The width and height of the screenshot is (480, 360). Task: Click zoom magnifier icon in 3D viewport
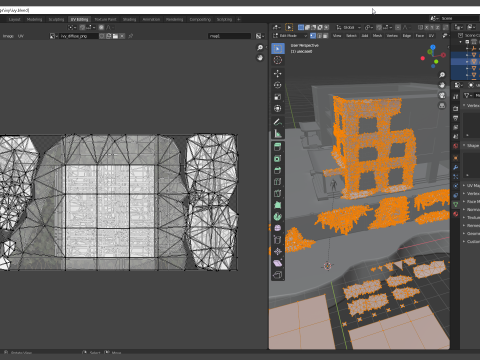pyautogui.click(x=442, y=75)
